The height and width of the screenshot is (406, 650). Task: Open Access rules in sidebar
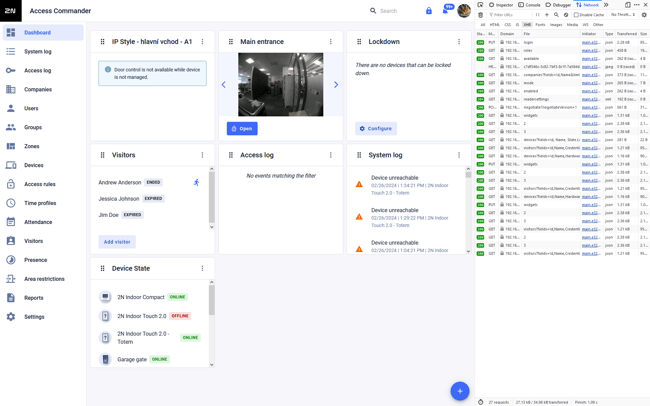tap(43, 184)
